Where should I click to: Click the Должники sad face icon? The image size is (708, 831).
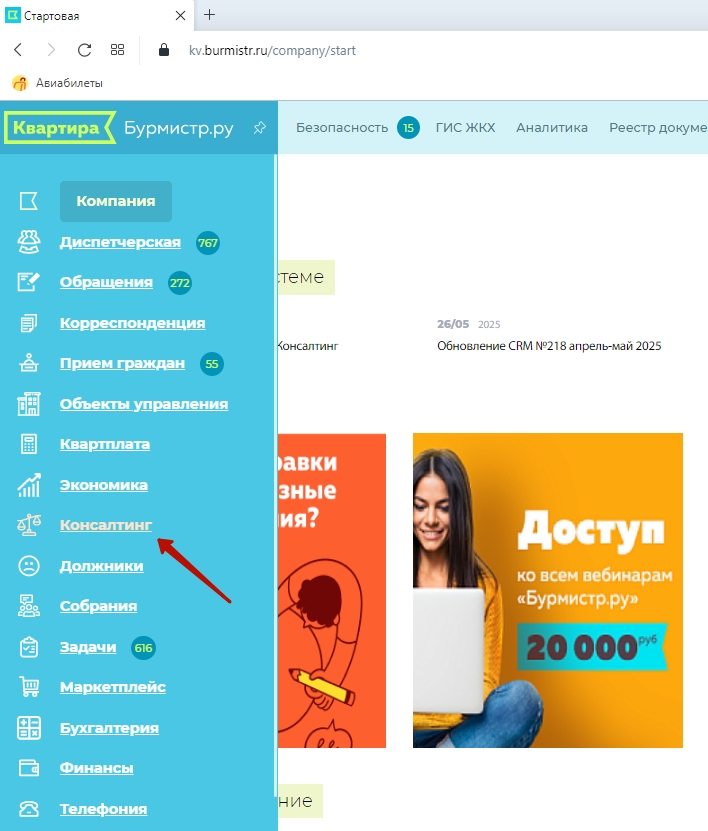click(x=29, y=565)
